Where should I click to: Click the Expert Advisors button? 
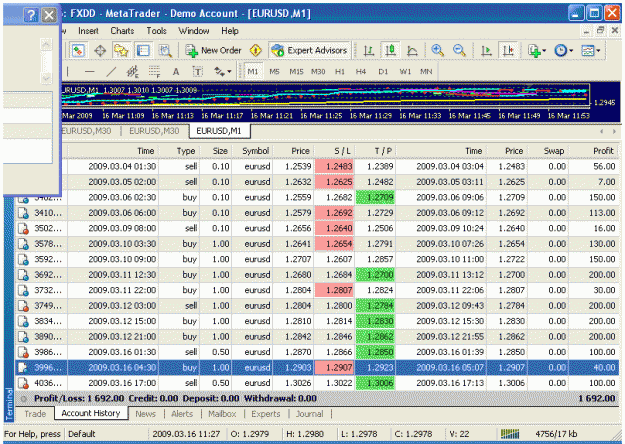309,51
